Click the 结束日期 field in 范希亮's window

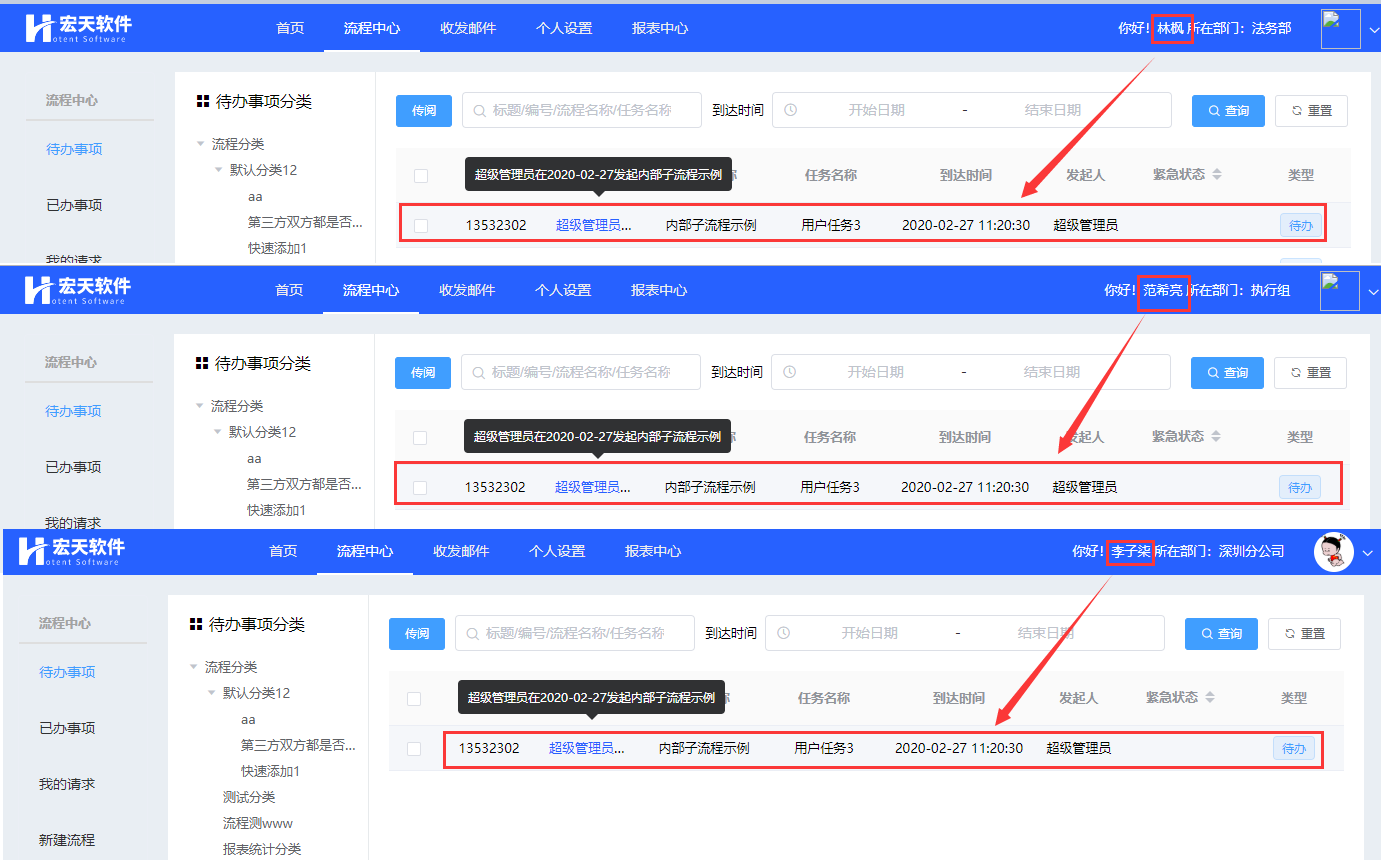[1051, 372]
